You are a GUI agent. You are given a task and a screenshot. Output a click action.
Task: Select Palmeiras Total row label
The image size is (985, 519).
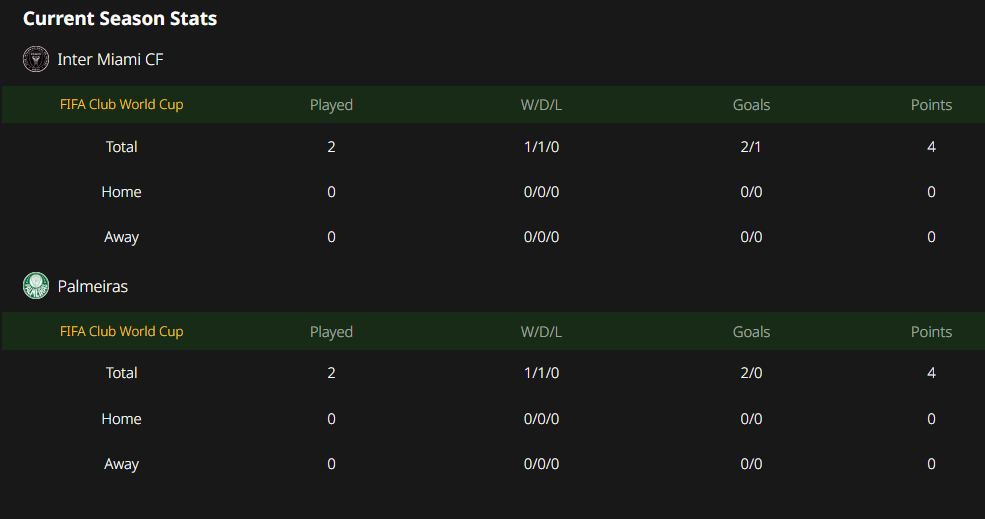tap(121, 373)
